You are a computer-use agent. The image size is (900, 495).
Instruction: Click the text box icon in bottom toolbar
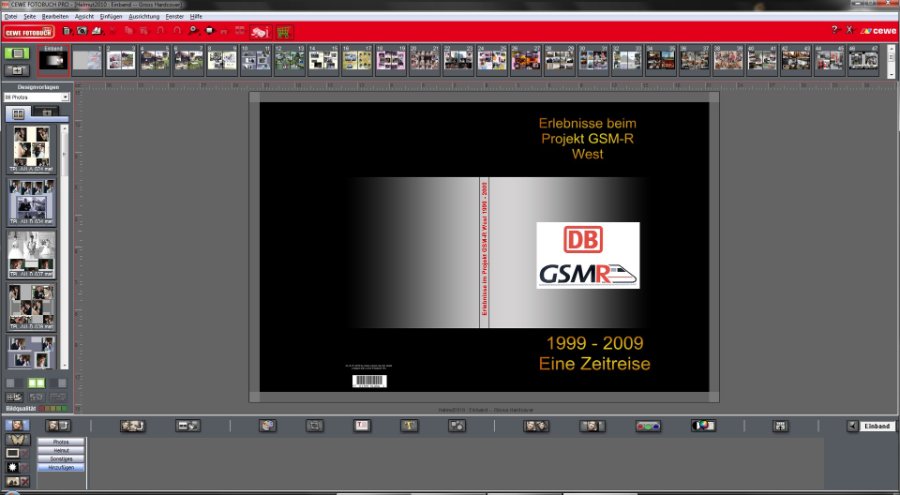[362, 426]
